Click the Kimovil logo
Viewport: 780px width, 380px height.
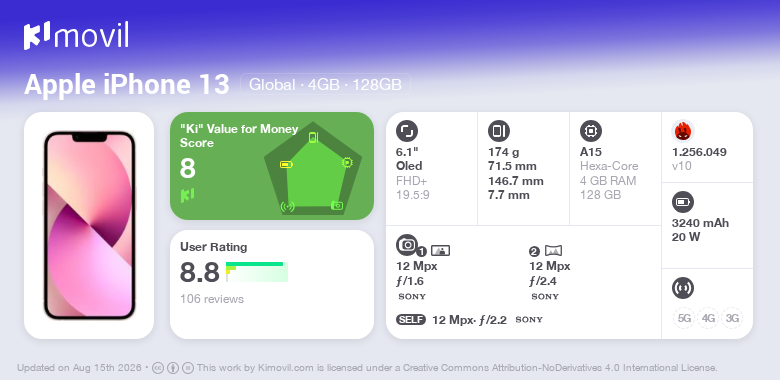click(x=76, y=36)
